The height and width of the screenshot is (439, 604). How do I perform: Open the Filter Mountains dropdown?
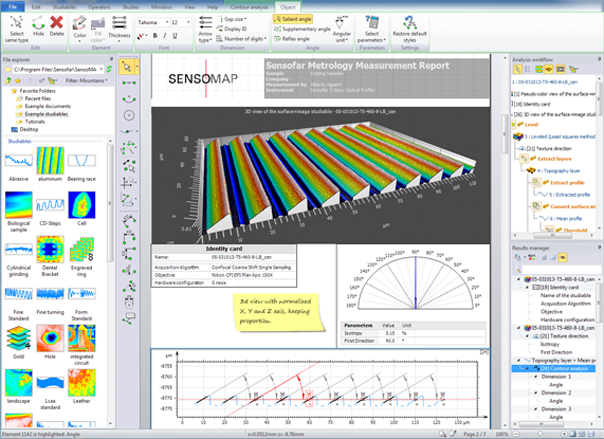coord(86,80)
